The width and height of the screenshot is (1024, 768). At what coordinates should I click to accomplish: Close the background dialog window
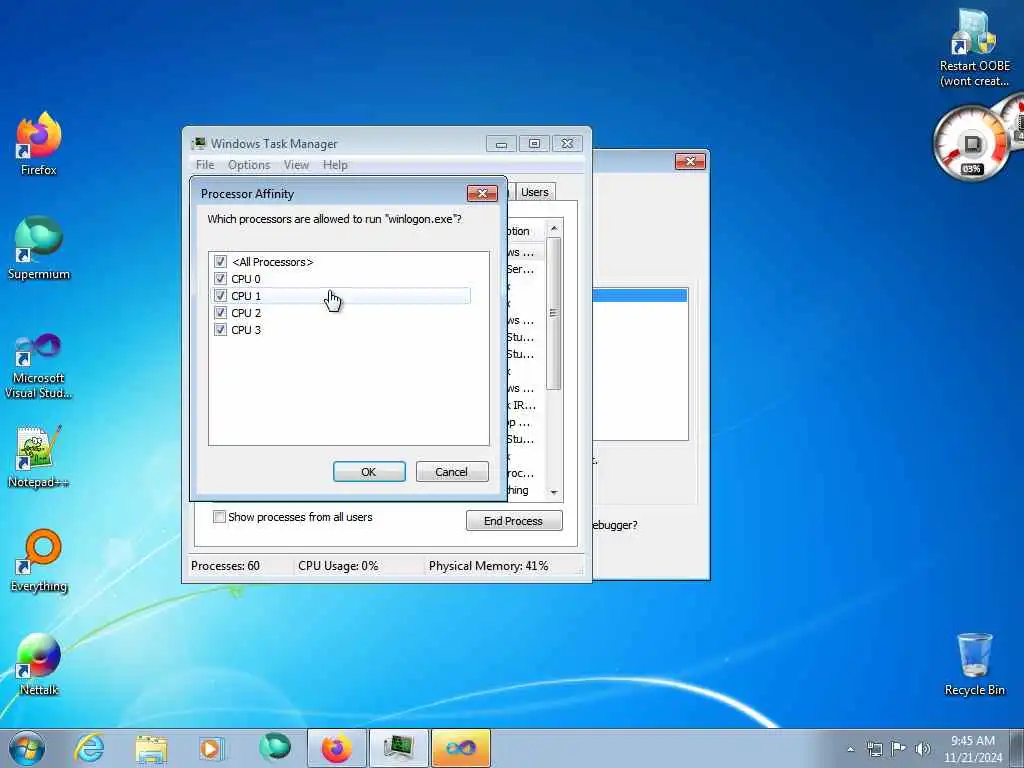click(690, 161)
